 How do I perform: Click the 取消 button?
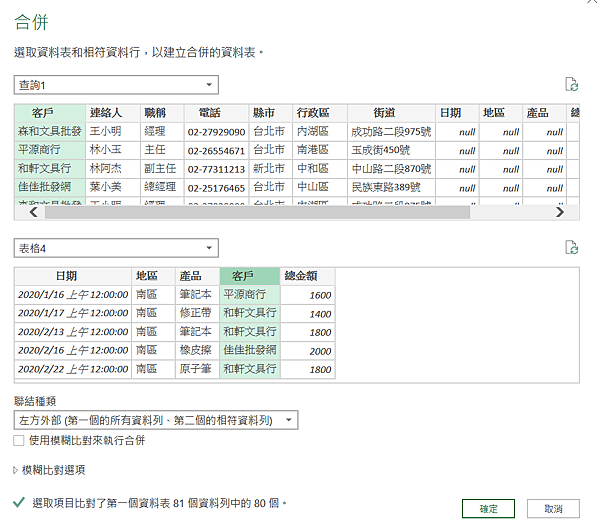(x=553, y=509)
